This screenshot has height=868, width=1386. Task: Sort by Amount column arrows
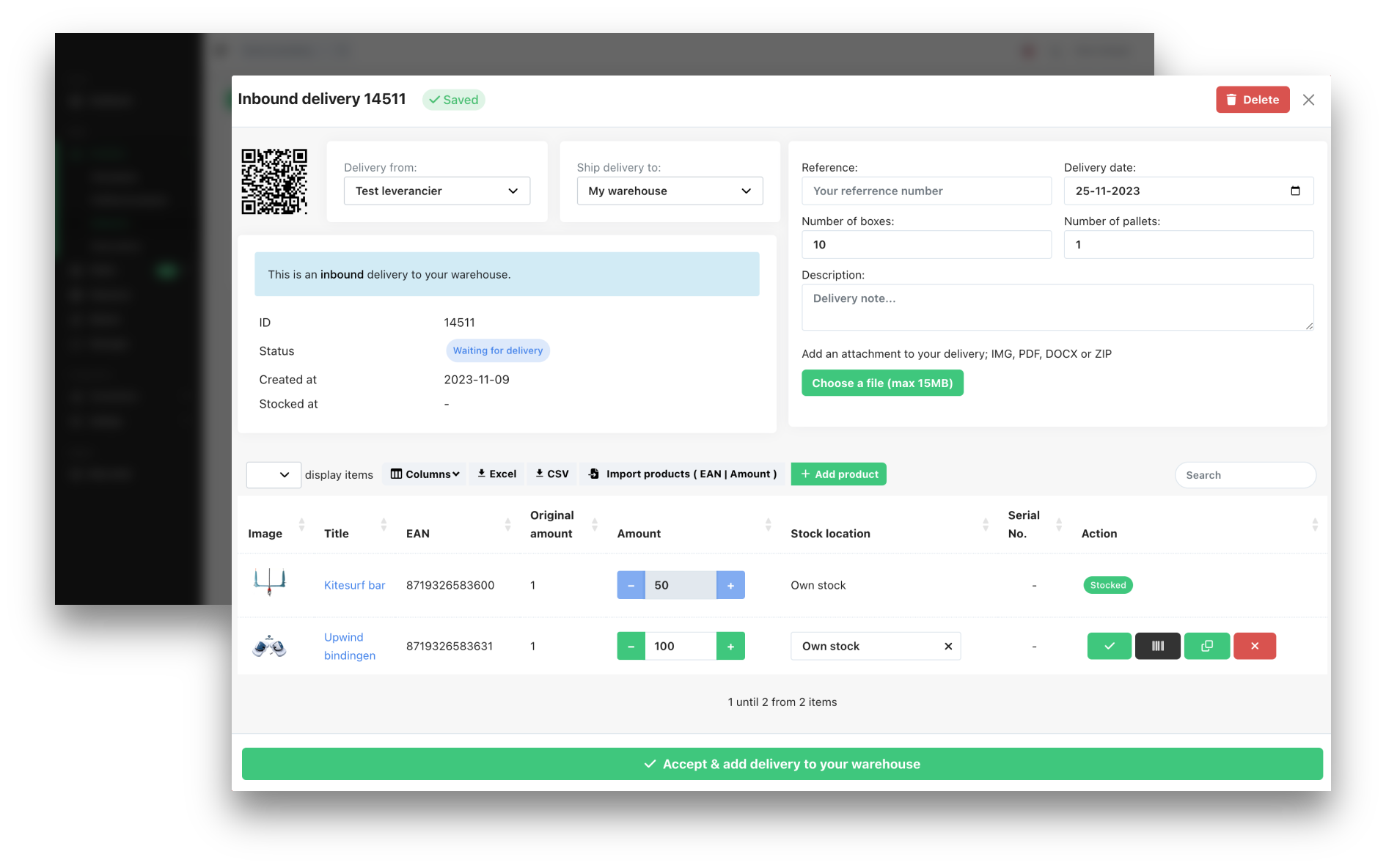click(768, 524)
